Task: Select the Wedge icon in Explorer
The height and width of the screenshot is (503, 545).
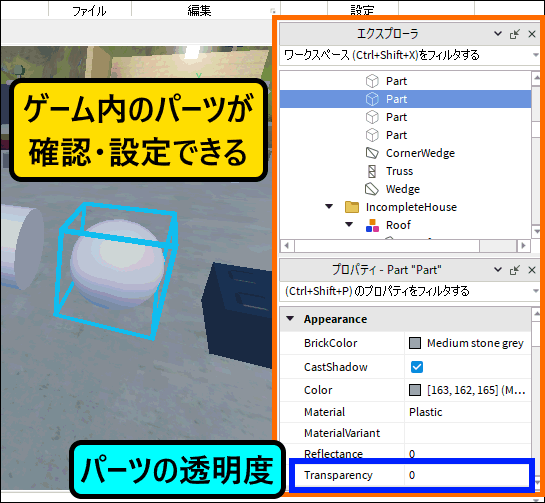Action: click(x=372, y=189)
